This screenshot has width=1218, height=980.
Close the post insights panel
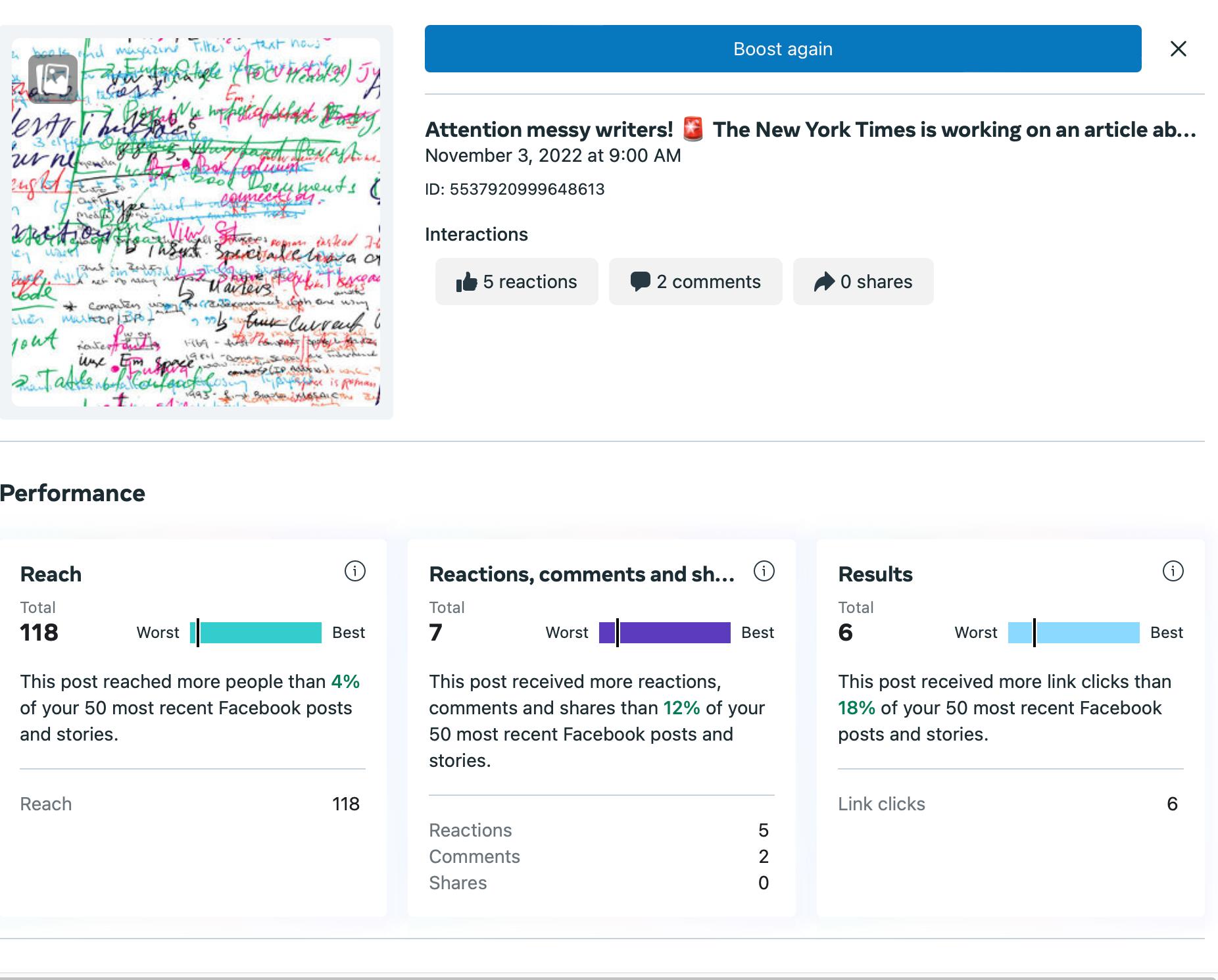click(x=1179, y=49)
